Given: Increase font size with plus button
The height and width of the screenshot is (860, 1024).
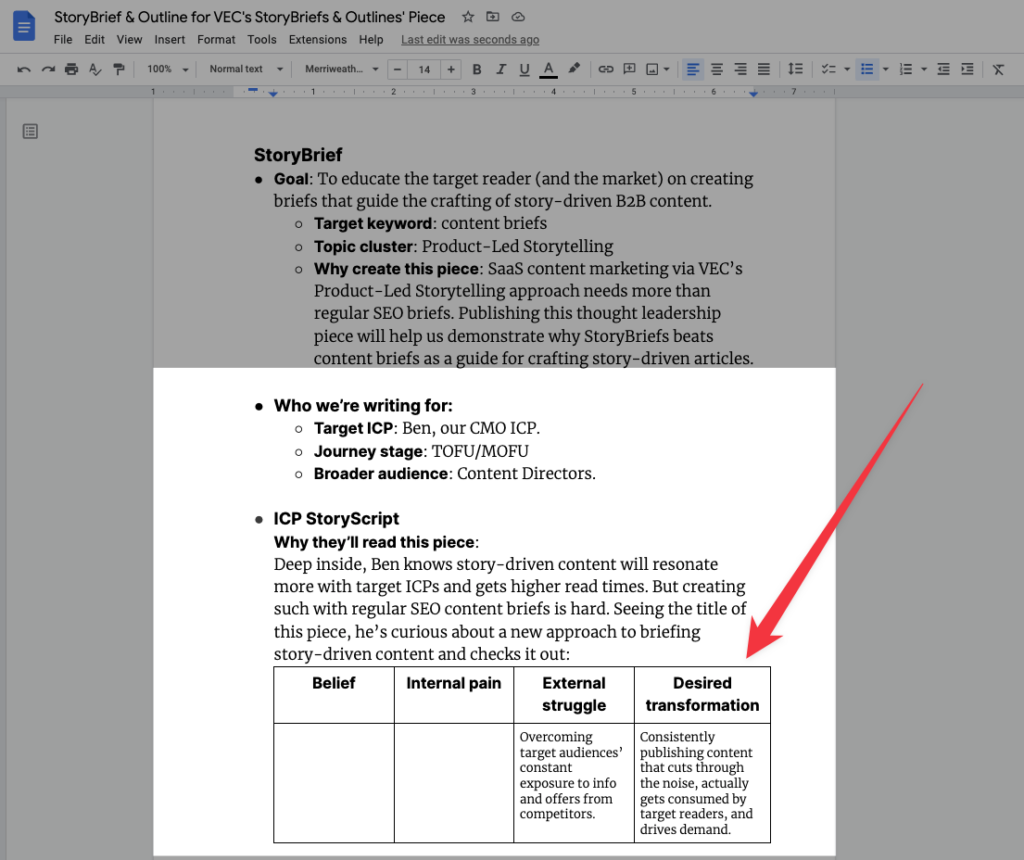Looking at the screenshot, I should tap(451, 69).
